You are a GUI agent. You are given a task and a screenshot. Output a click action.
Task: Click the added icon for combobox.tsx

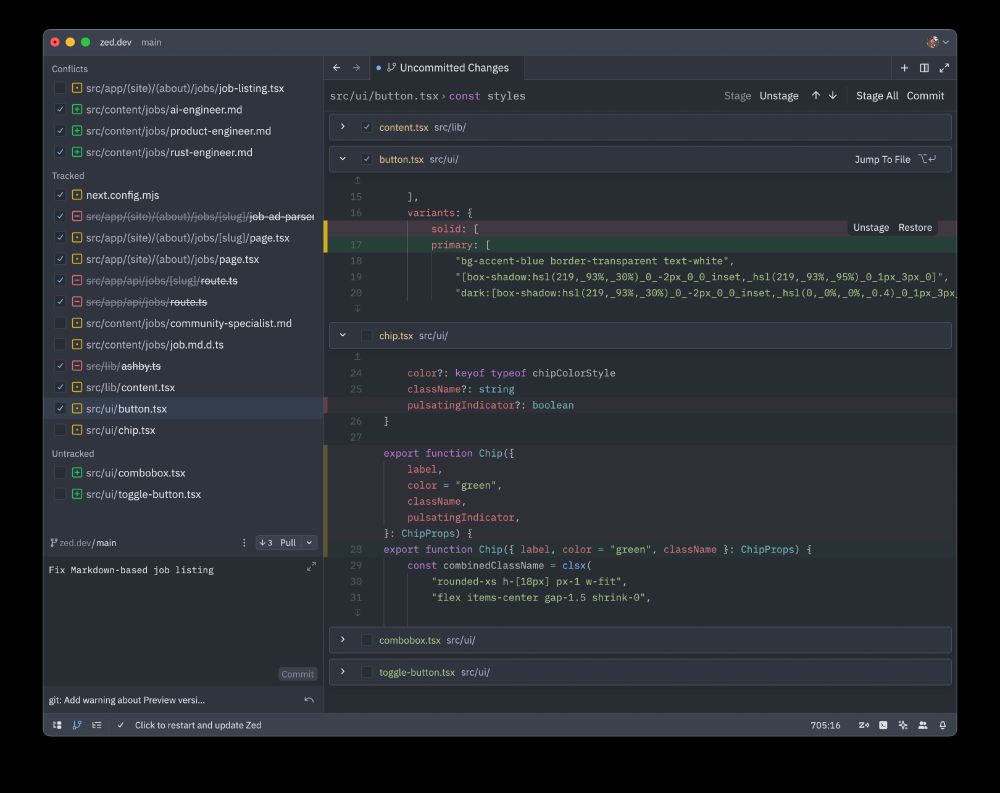[x=77, y=473]
